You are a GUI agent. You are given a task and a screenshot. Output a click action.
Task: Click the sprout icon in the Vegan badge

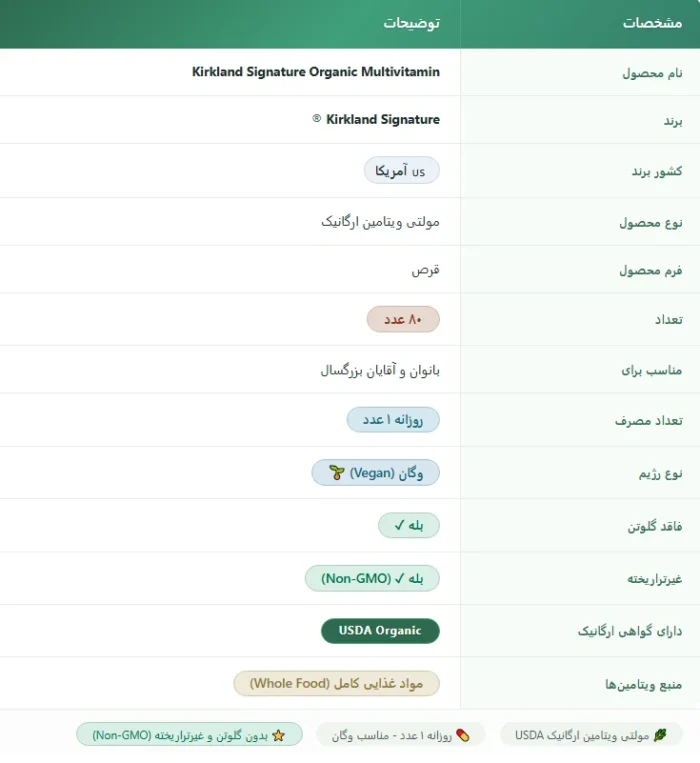pyautogui.click(x=337, y=472)
